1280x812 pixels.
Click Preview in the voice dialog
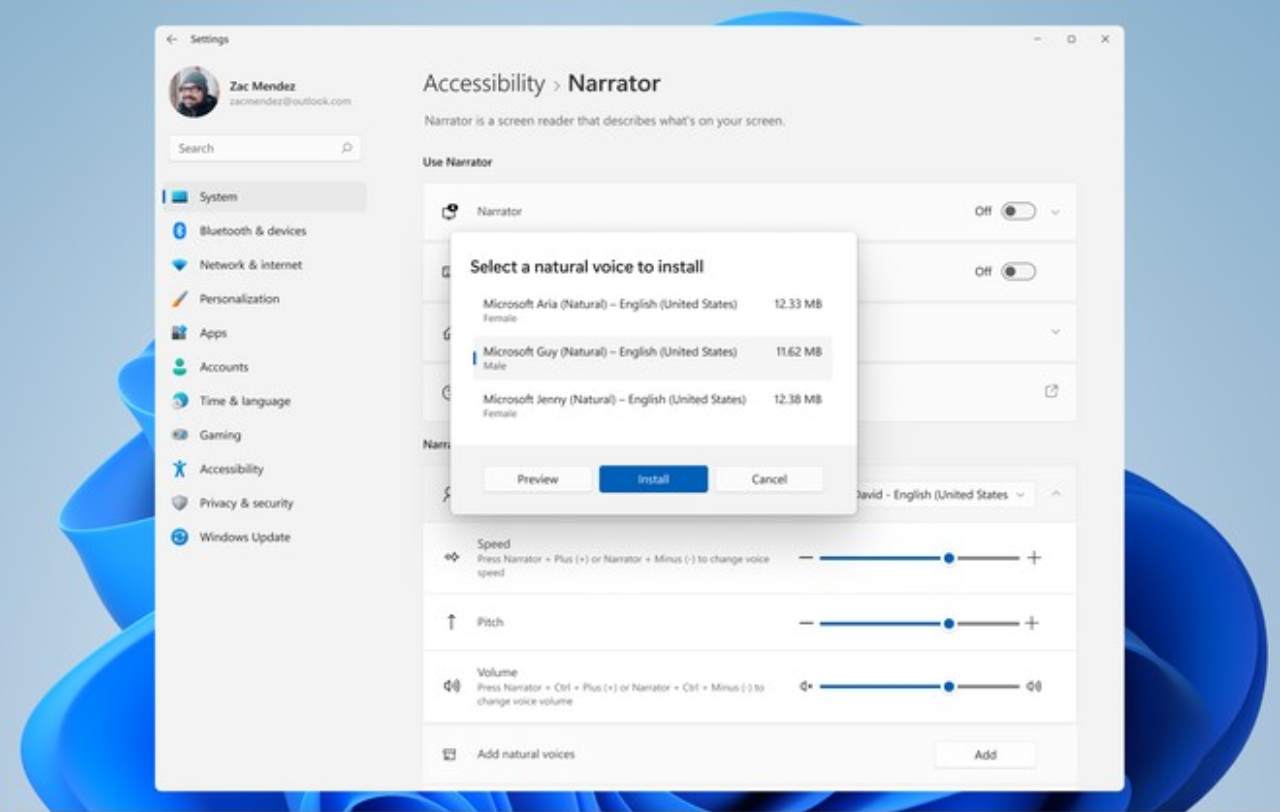click(x=538, y=479)
